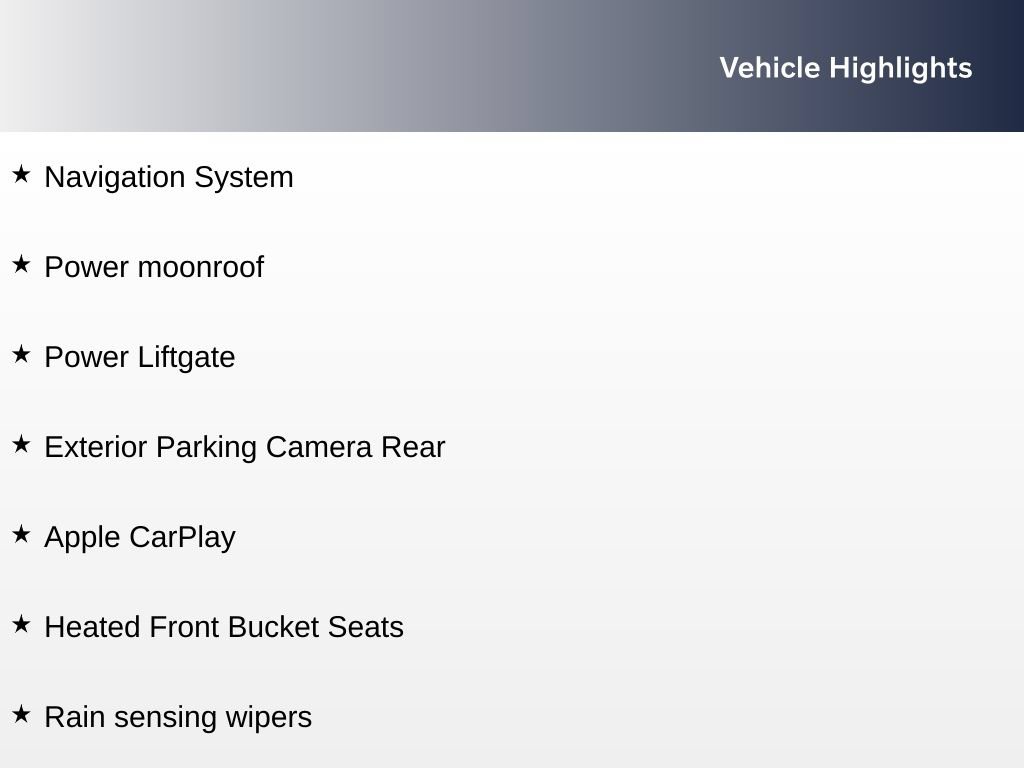Viewport: 1024px width, 768px height.
Task: Click the Heated Front Bucket Seats text
Action: click(224, 627)
